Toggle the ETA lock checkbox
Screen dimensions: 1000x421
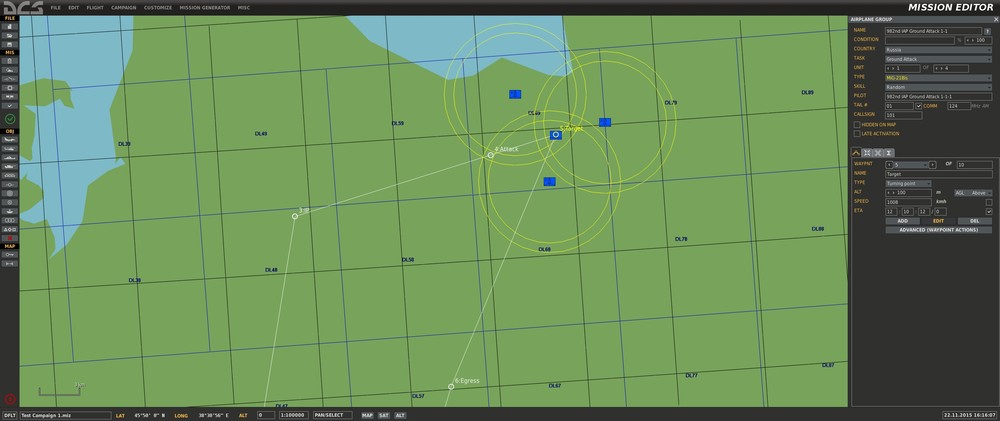989,211
